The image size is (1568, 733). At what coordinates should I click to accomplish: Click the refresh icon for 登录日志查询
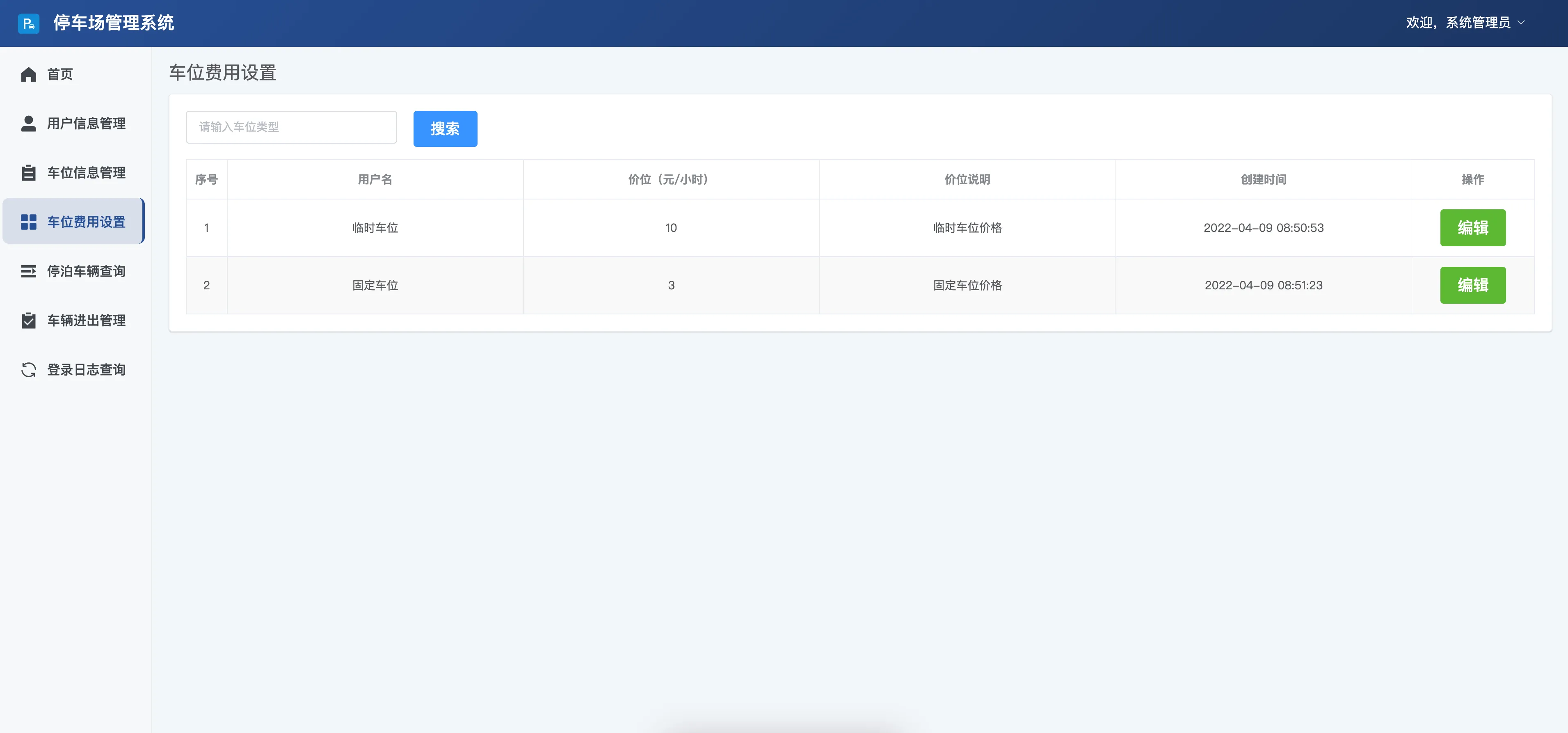click(28, 370)
